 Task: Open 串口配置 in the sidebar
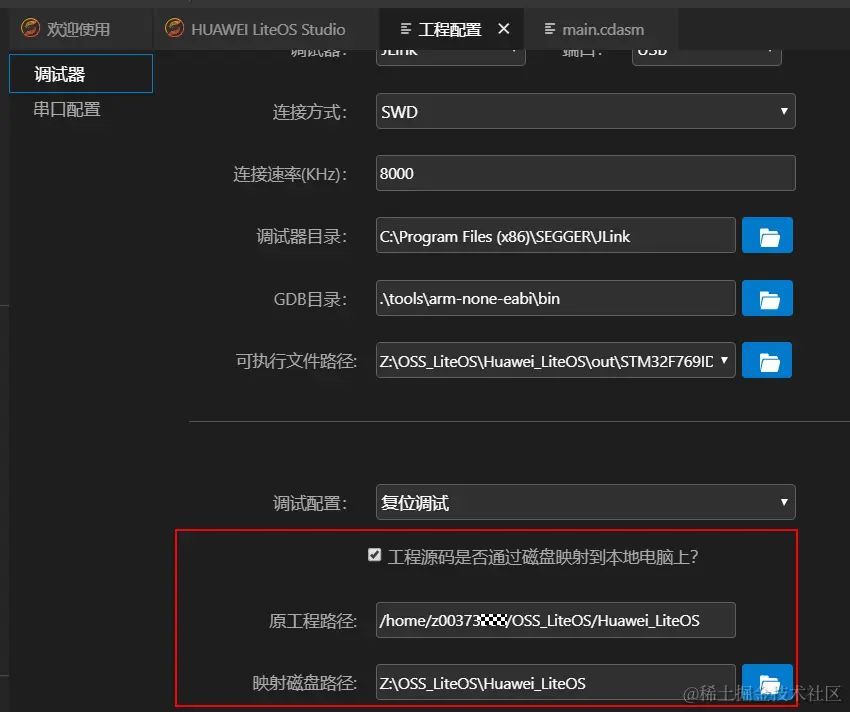tap(67, 109)
